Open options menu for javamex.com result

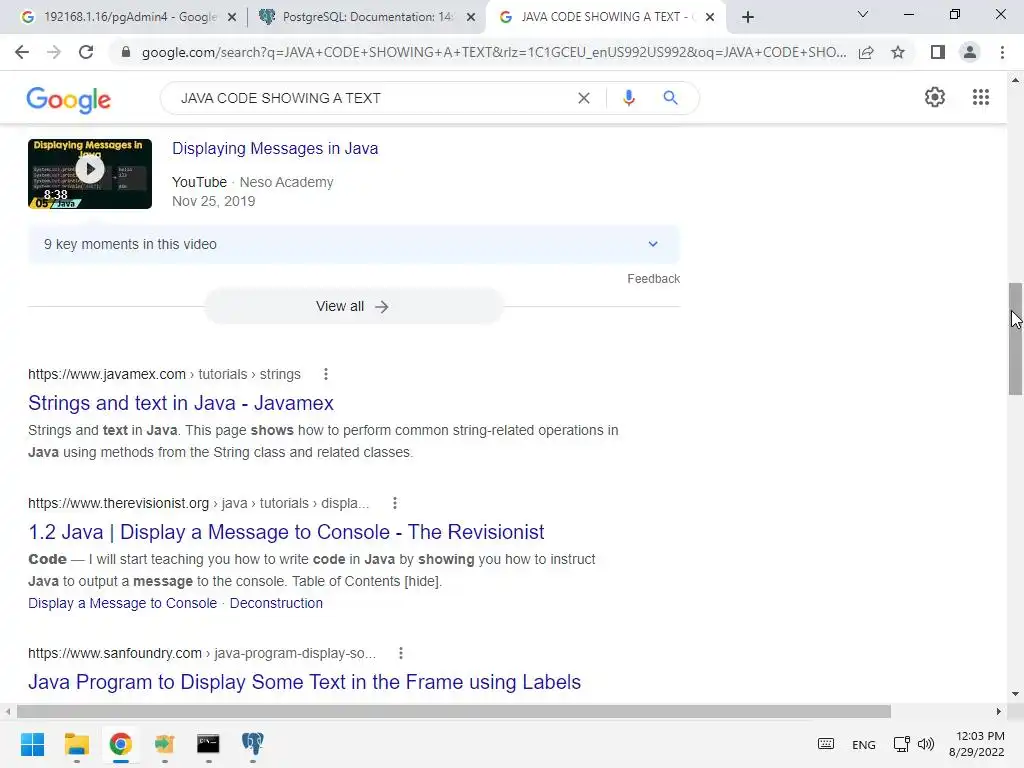pyautogui.click(x=326, y=374)
